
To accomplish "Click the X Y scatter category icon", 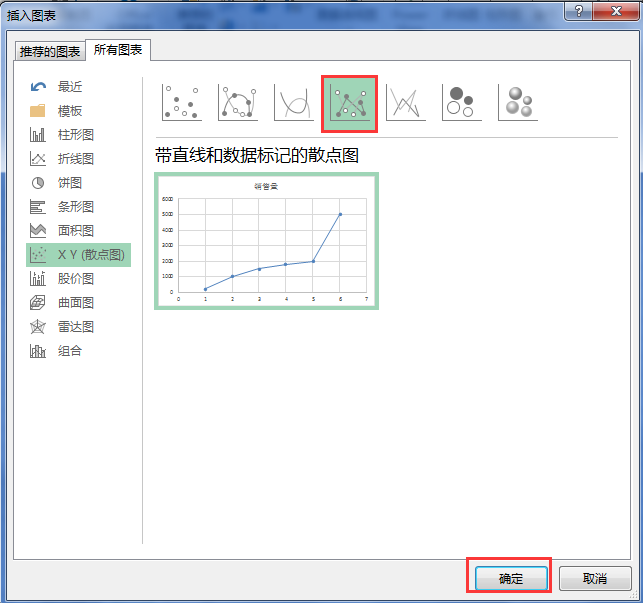I will coord(38,255).
